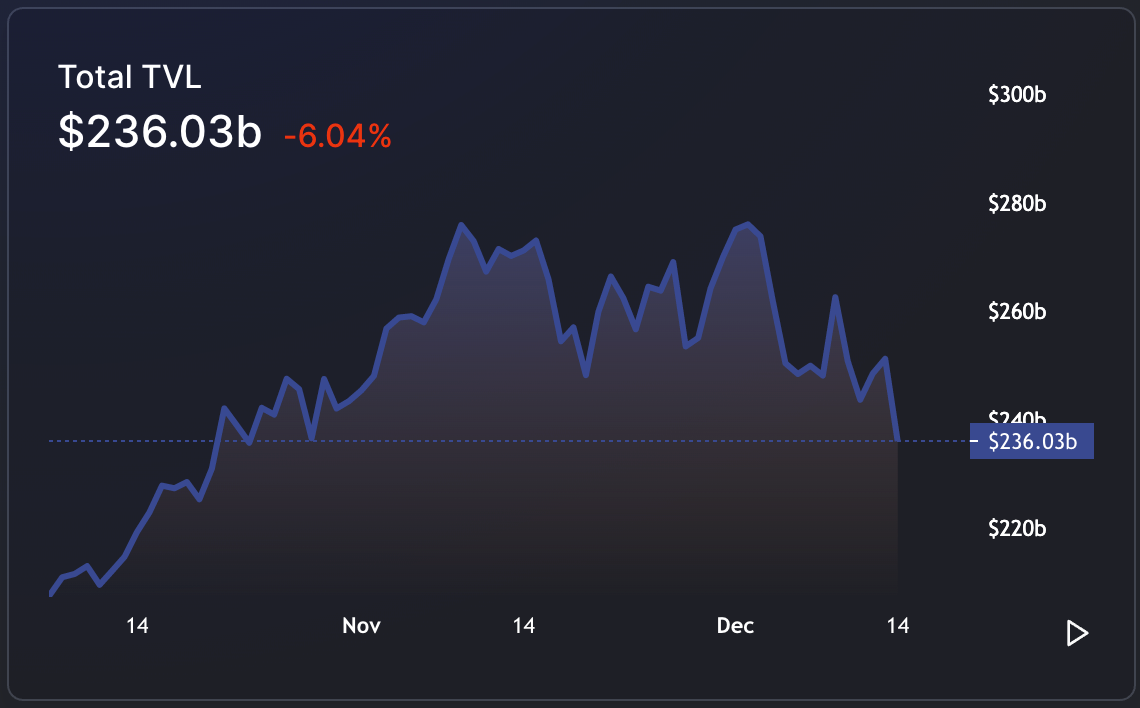Screen dimensions: 1140x708
Task: Click the play triangle icon
Action: coord(1077,633)
